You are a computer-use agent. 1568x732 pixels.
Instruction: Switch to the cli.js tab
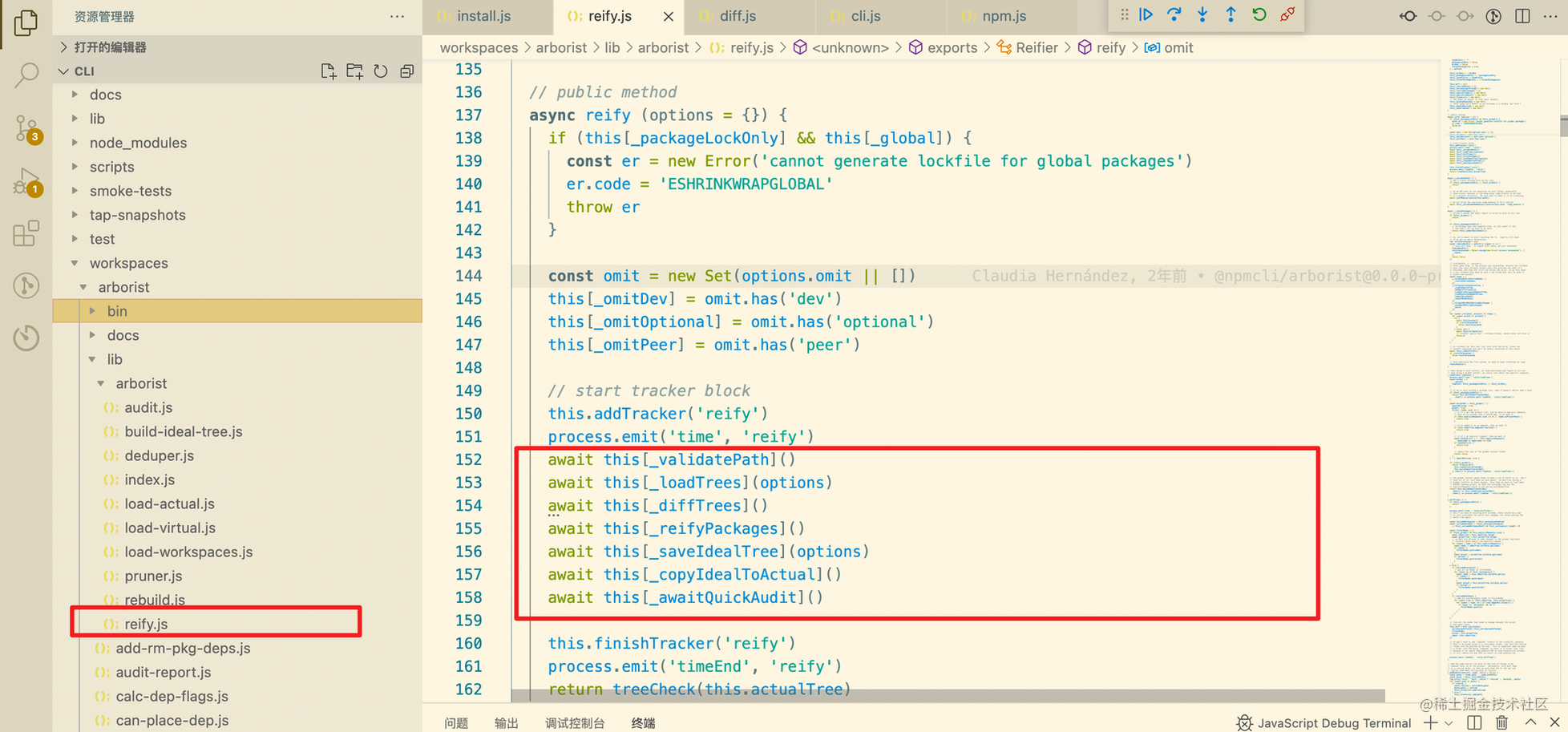880,16
